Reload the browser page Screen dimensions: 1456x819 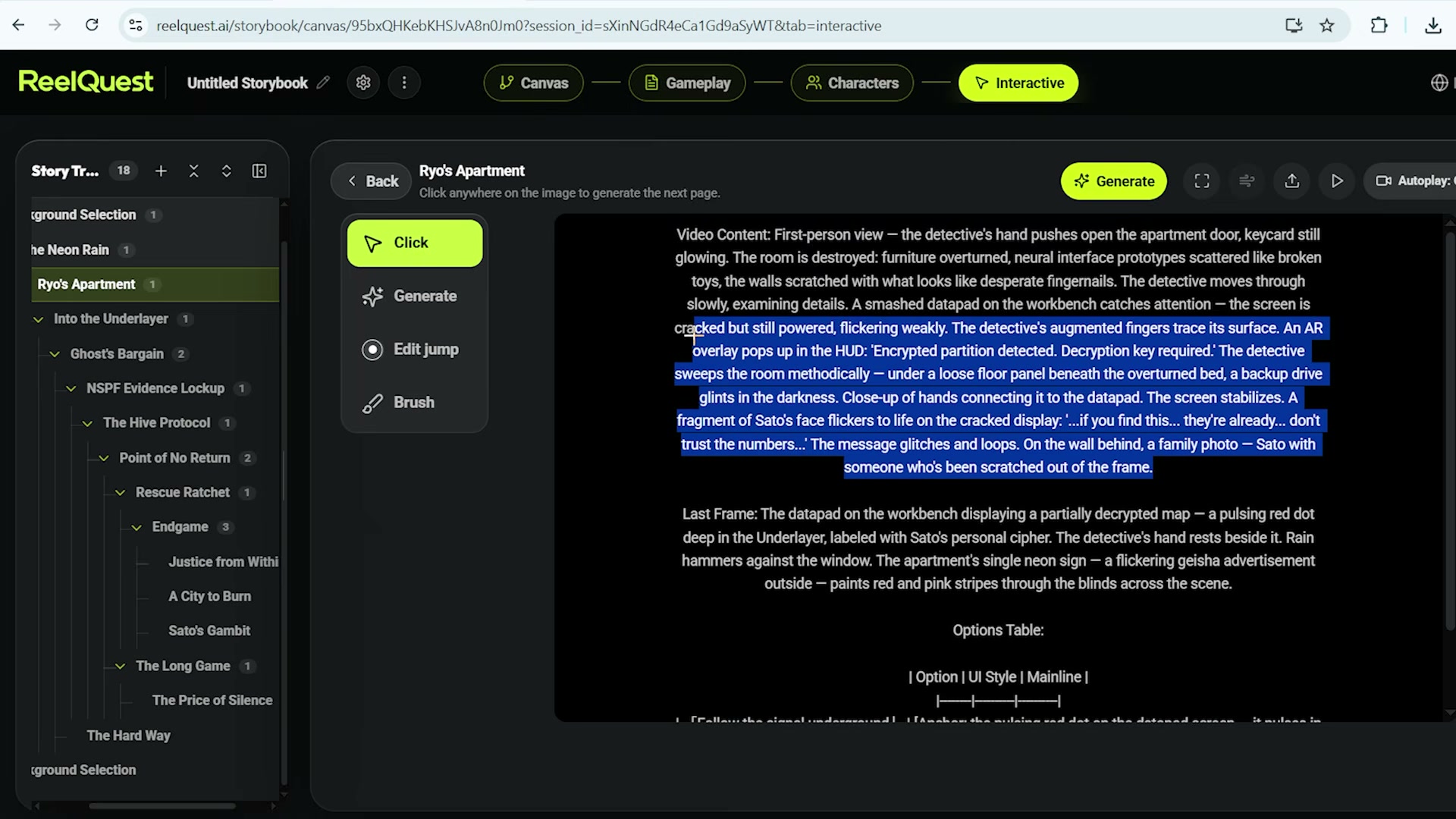pyautogui.click(x=92, y=25)
